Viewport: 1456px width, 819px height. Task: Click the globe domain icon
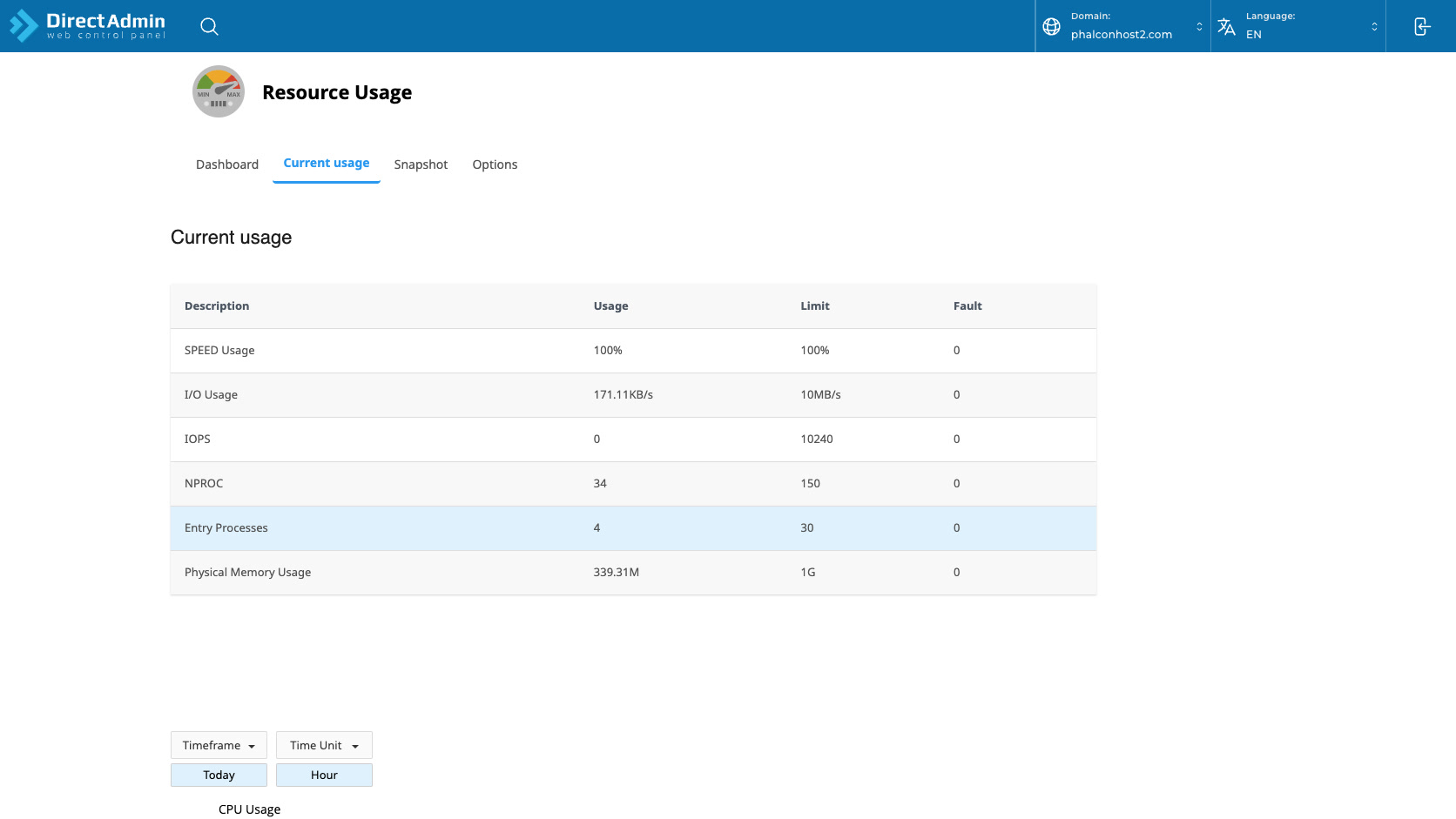tap(1052, 26)
